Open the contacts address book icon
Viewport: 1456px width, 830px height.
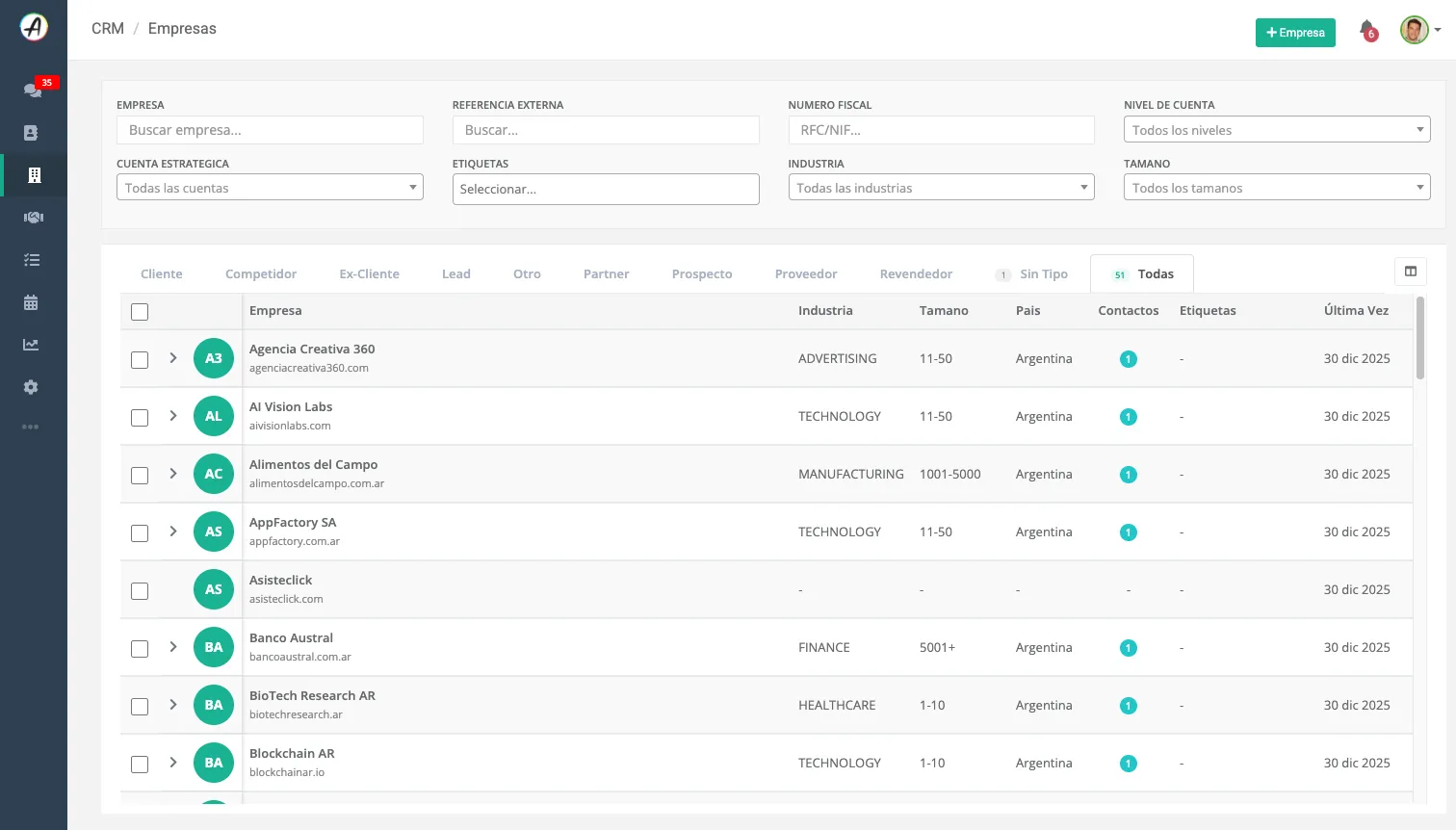pyautogui.click(x=31, y=133)
